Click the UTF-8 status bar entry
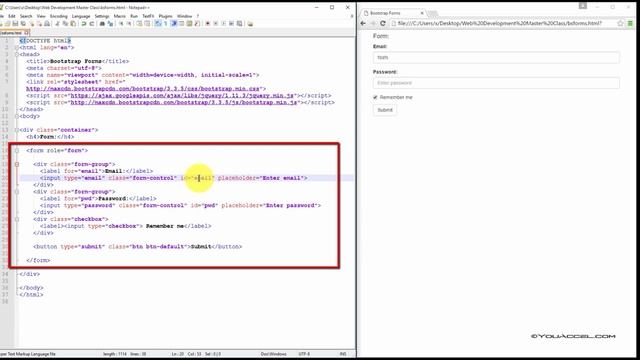The width and height of the screenshot is (640, 360). [x=304, y=354]
